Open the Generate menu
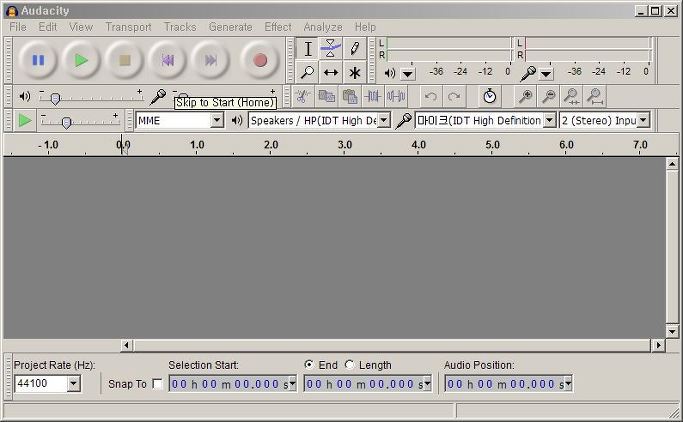This screenshot has height=422, width=683. [230, 27]
